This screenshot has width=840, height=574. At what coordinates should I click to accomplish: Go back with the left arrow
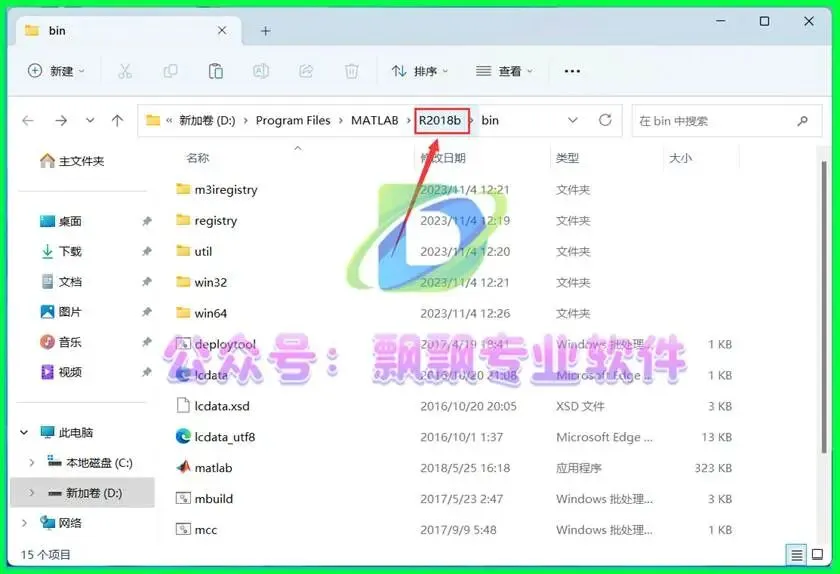28,121
